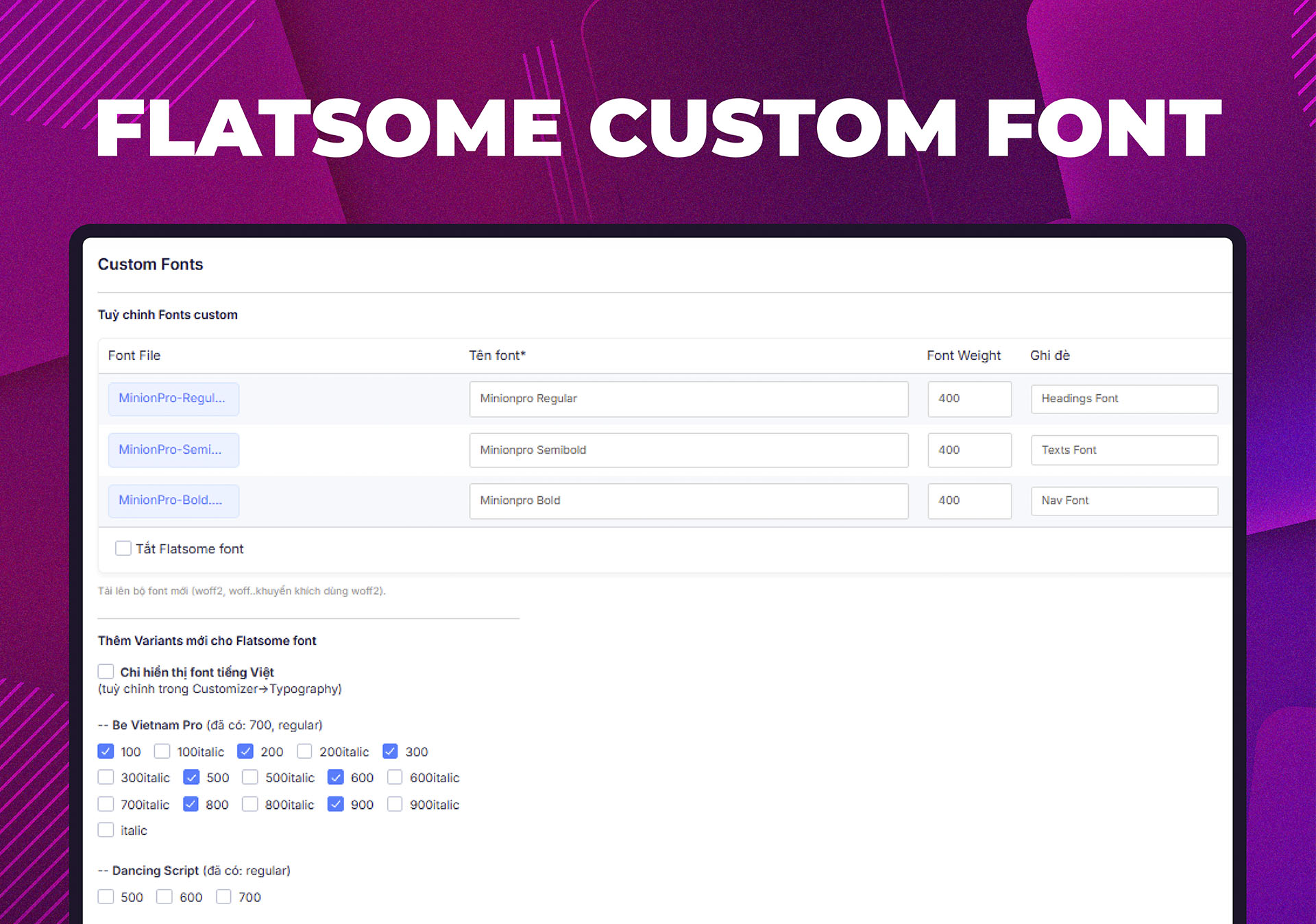Uncheck Be Vietnam Pro weight 300
Image resolution: width=1316 pixels, height=924 pixels.
(x=390, y=751)
